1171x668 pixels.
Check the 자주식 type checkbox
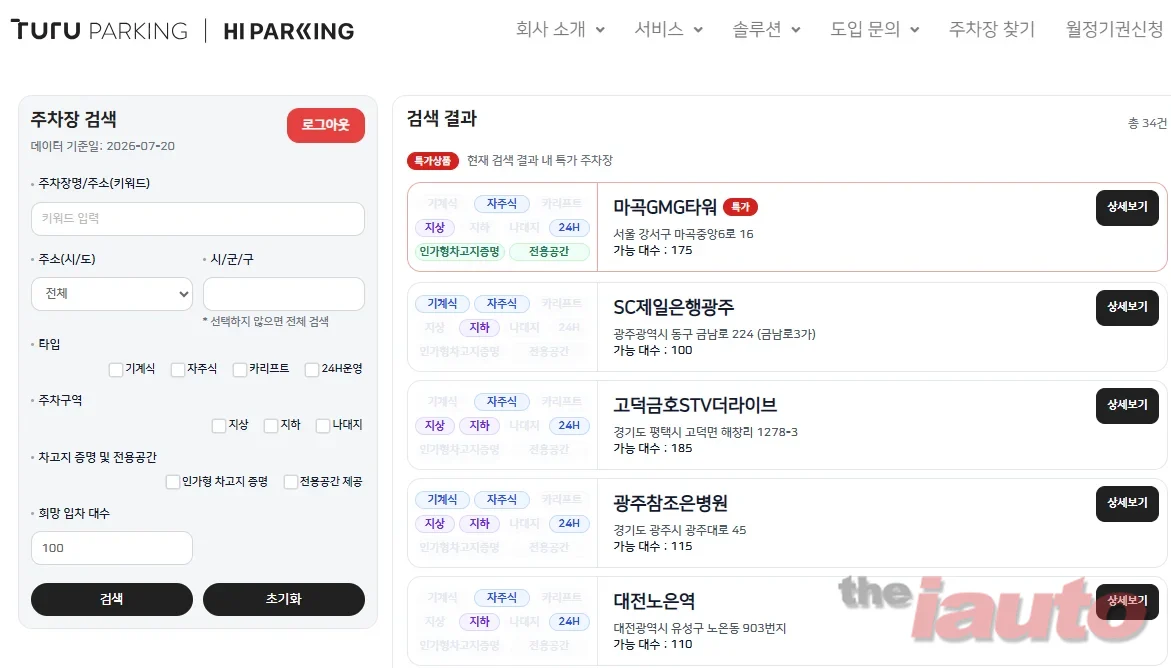pos(178,369)
